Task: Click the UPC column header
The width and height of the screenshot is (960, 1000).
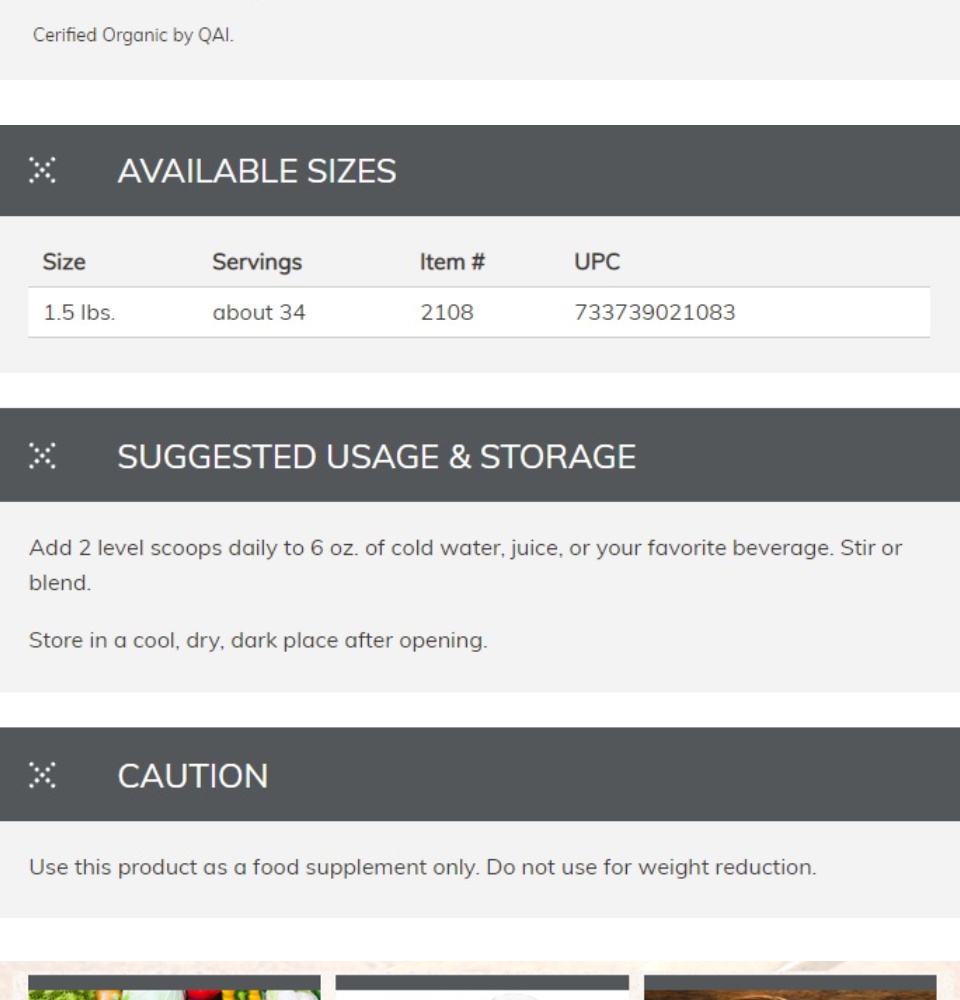Action: [x=597, y=261]
